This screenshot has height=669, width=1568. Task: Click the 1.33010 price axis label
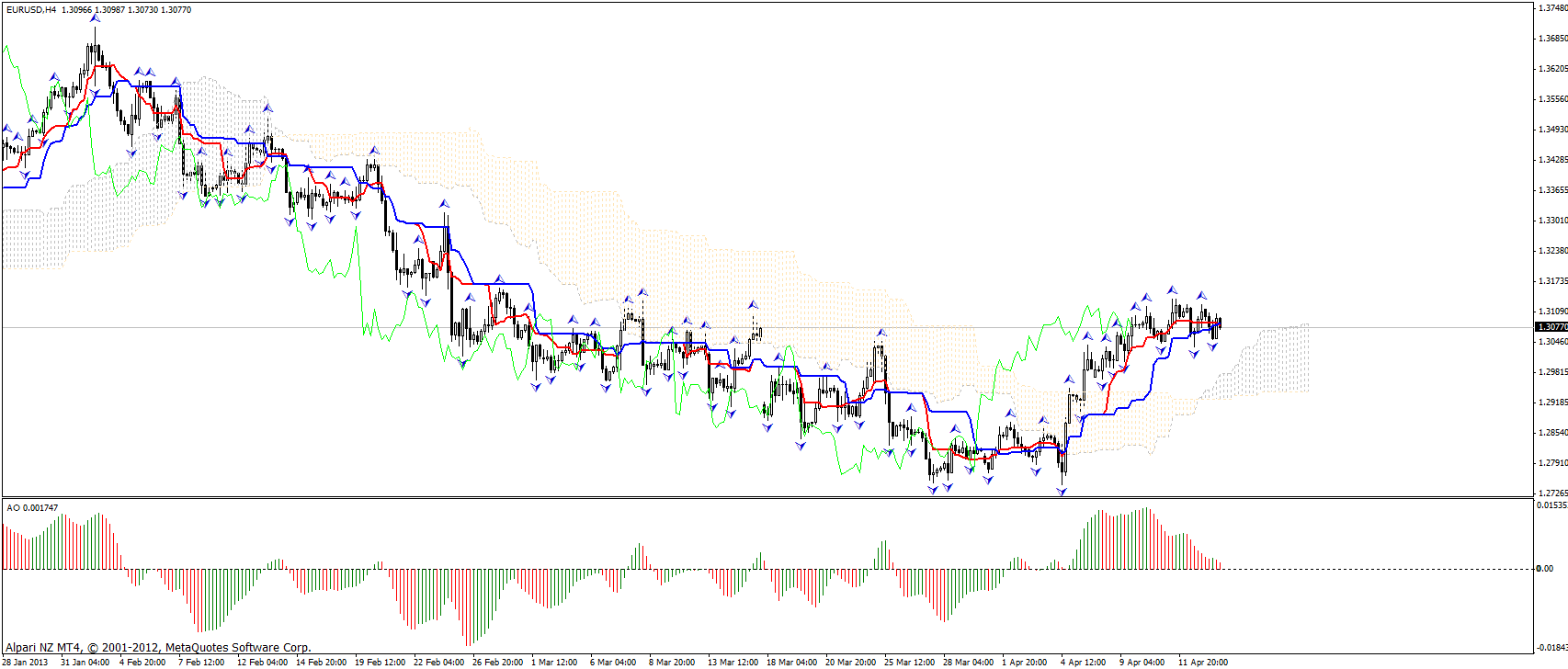click(1551, 221)
